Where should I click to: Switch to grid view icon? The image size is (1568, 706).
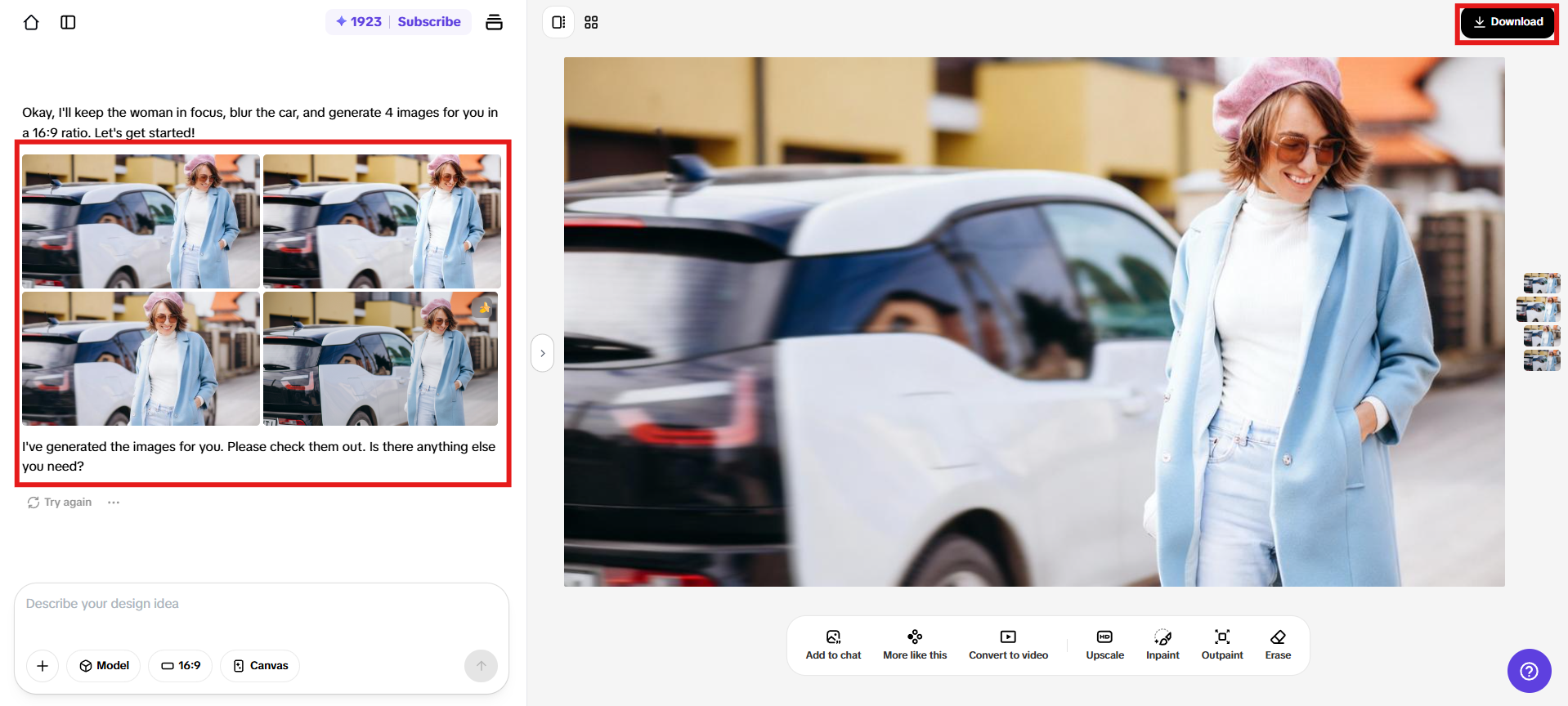(x=591, y=22)
